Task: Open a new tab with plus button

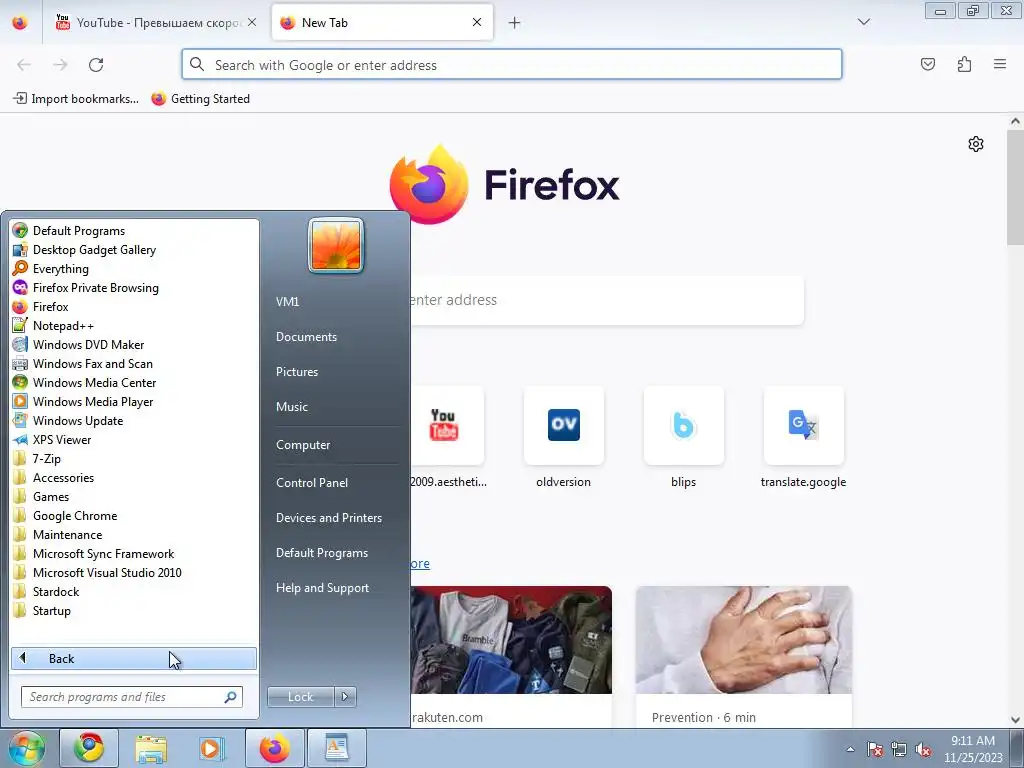Action: [515, 23]
